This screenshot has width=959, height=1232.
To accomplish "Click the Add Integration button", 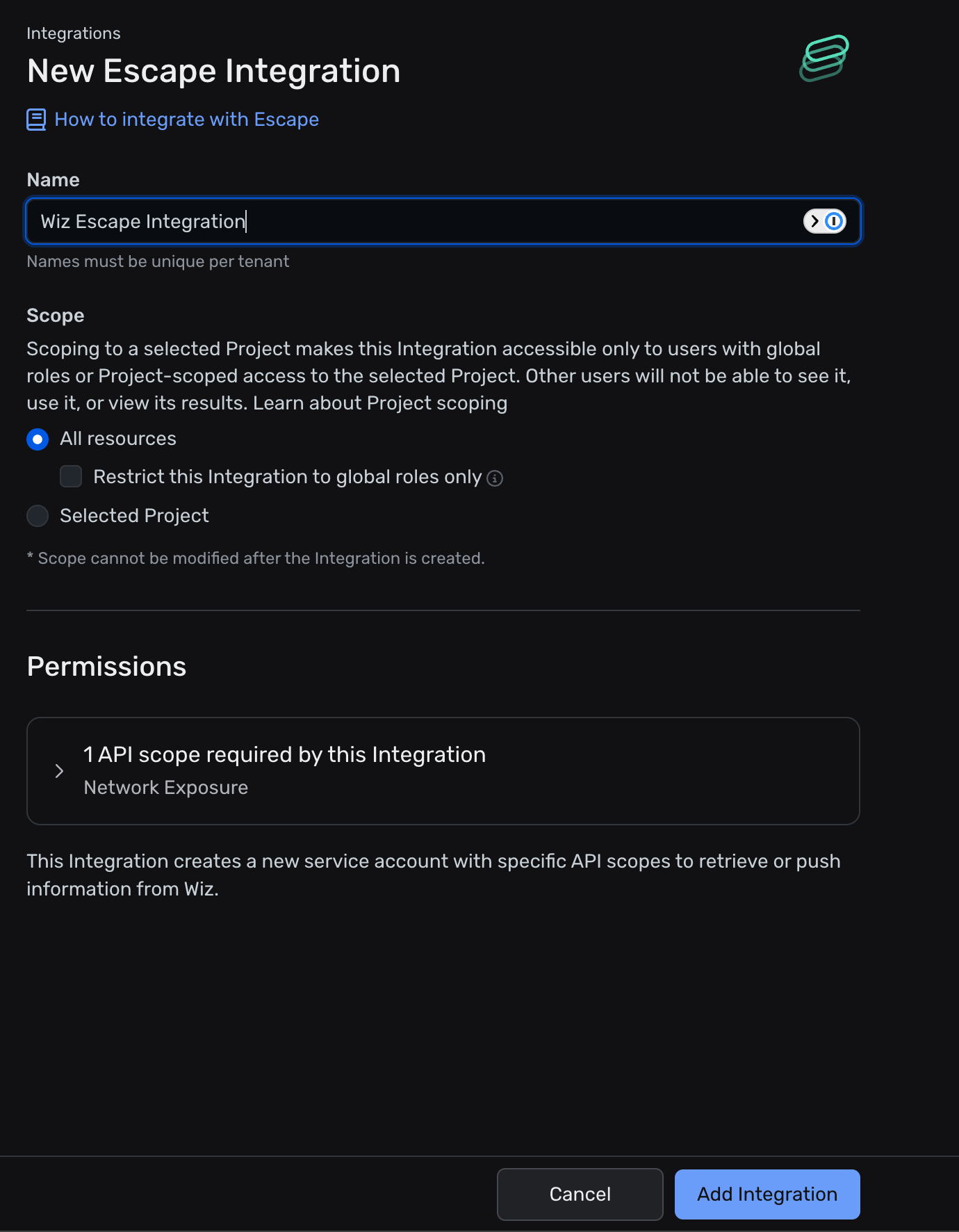I will pos(767,1194).
